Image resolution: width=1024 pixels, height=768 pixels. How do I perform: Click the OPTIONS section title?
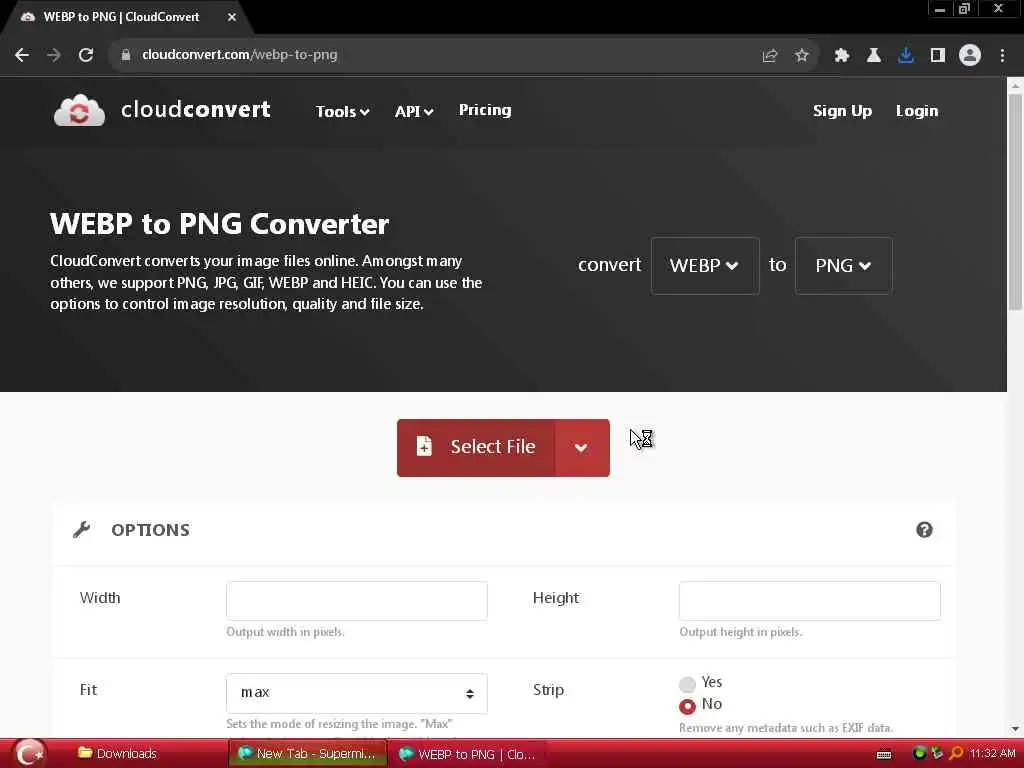[150, 530]
